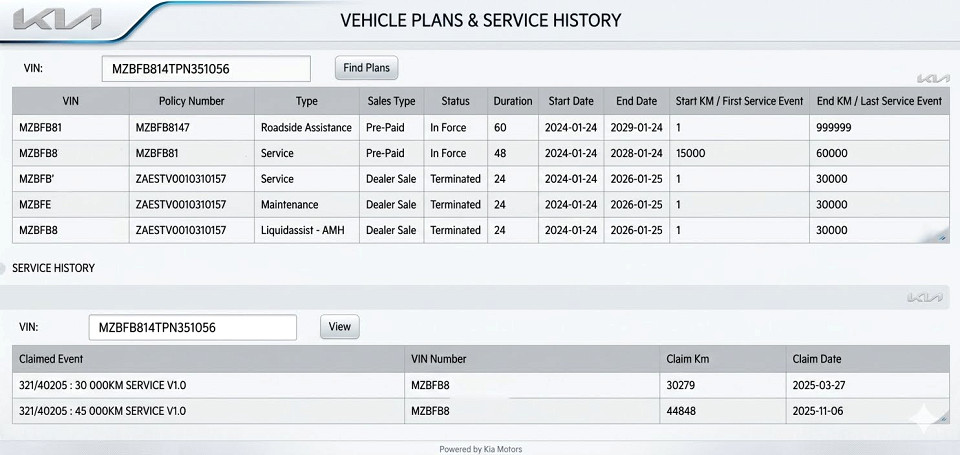This screenshot has width=960, height=455.
Task: Click the 999999 end KM value
Action: [834, 127]
